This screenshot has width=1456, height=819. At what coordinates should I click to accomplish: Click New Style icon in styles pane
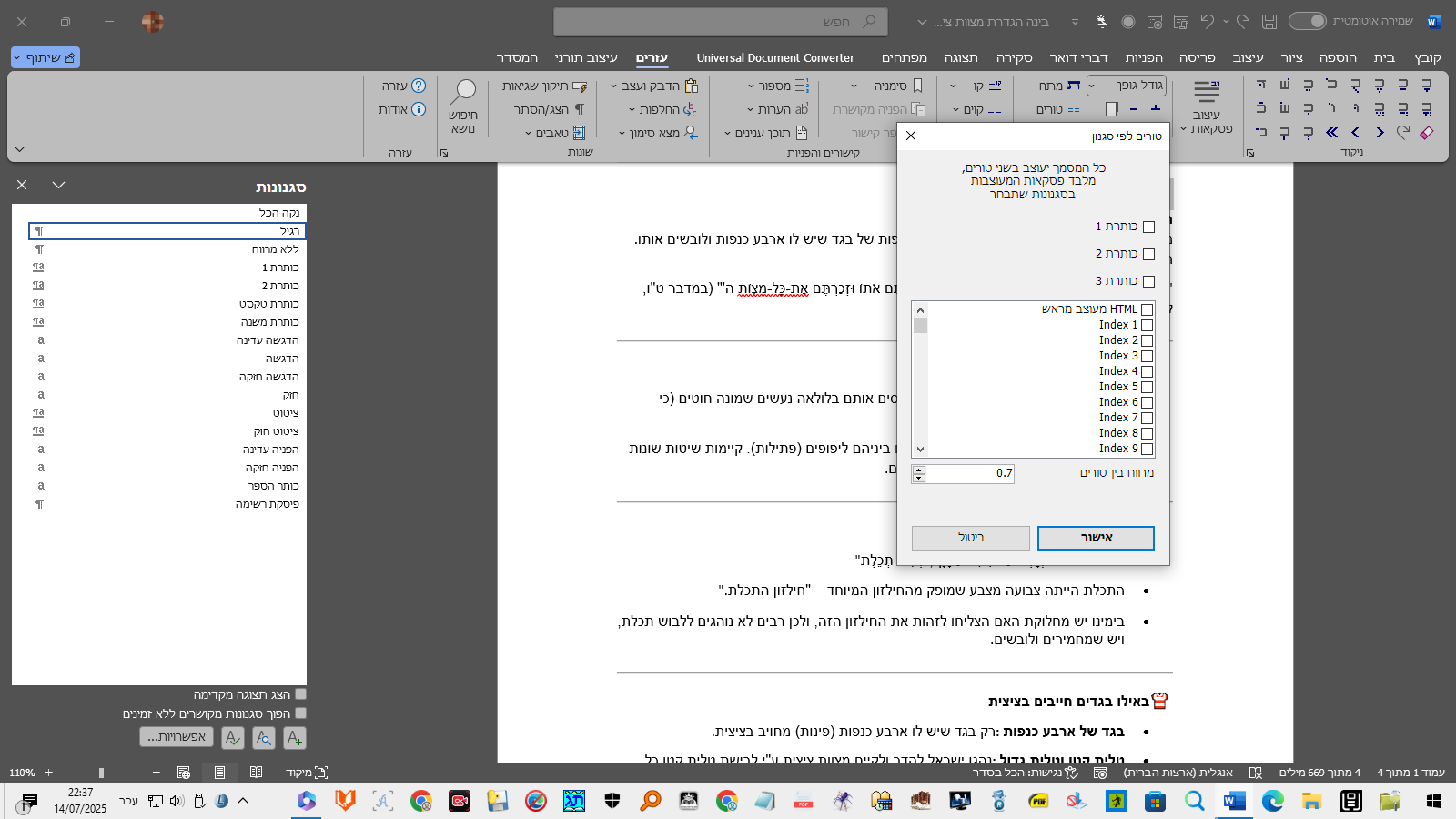(295, 738)
